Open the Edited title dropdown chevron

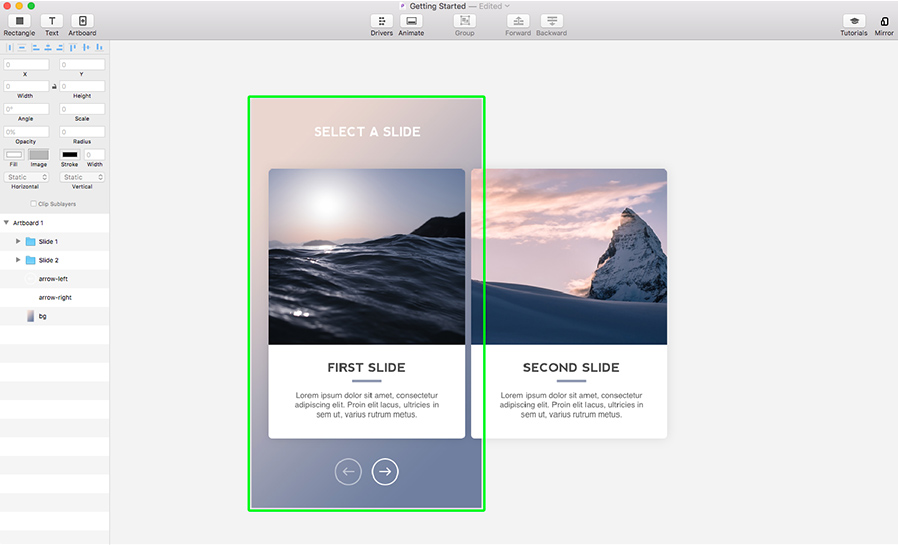point(507,6)
